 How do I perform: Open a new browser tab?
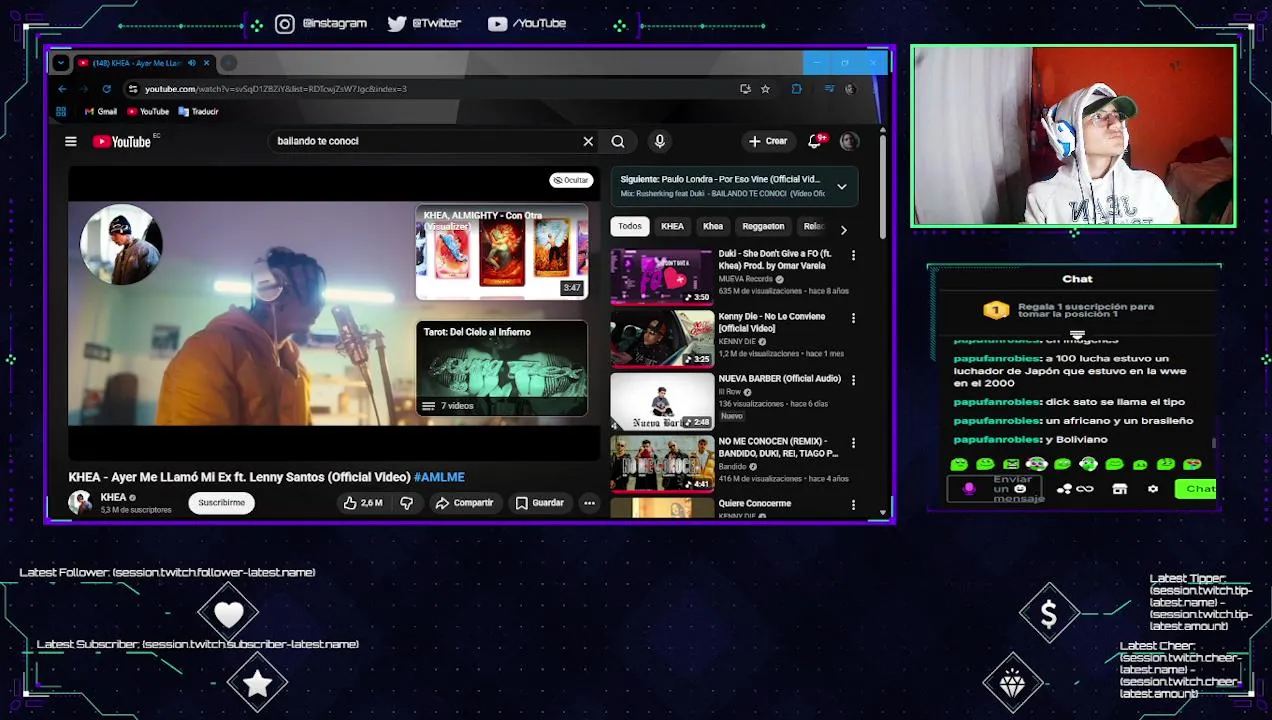pyautogui.click(x=229, y=63)
